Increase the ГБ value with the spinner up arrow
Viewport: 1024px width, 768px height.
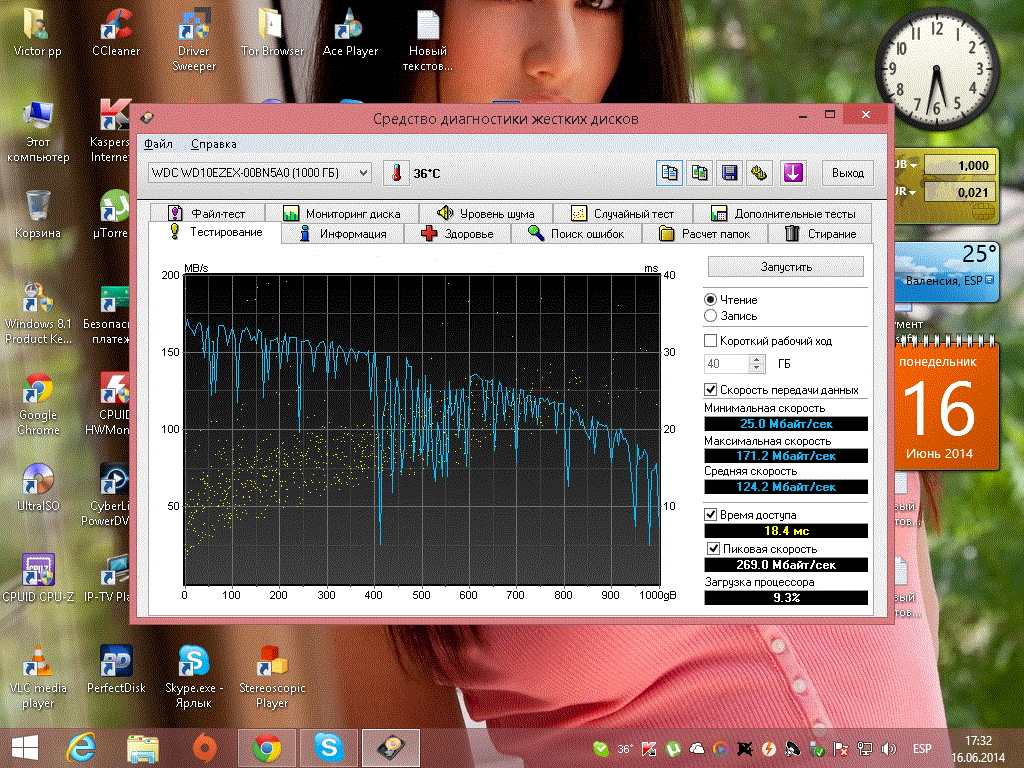757,359
